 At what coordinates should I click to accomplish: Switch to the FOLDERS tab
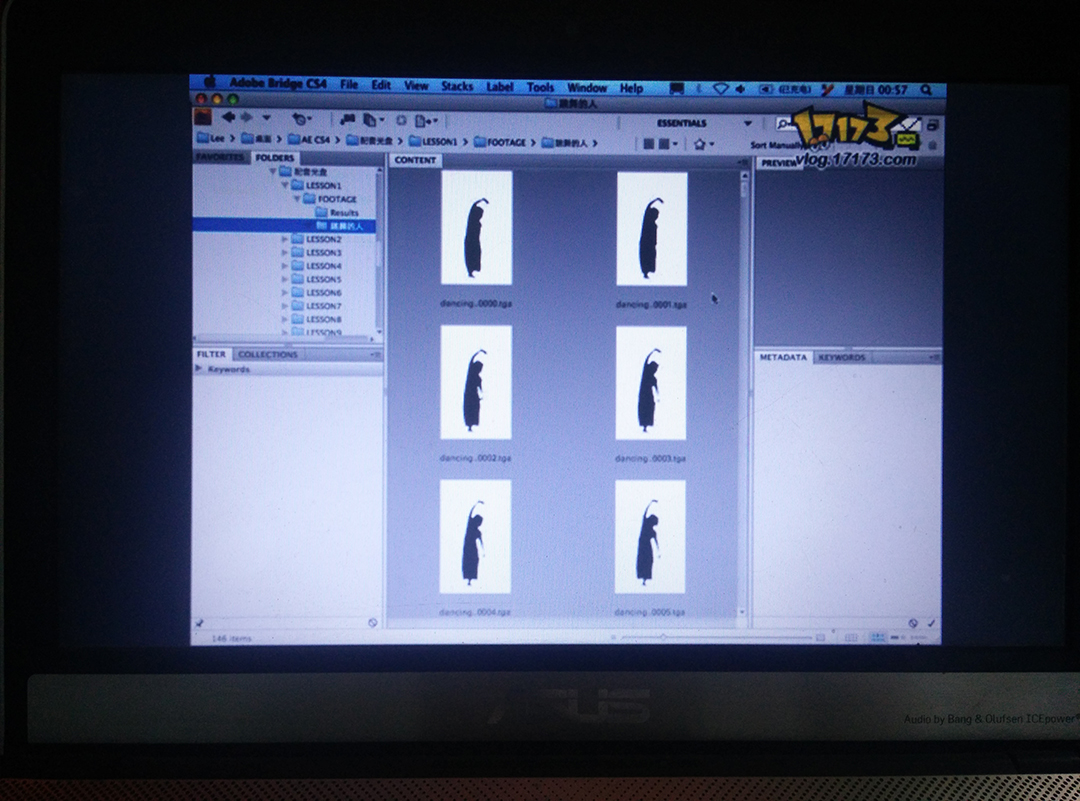[x=275, y=158]
